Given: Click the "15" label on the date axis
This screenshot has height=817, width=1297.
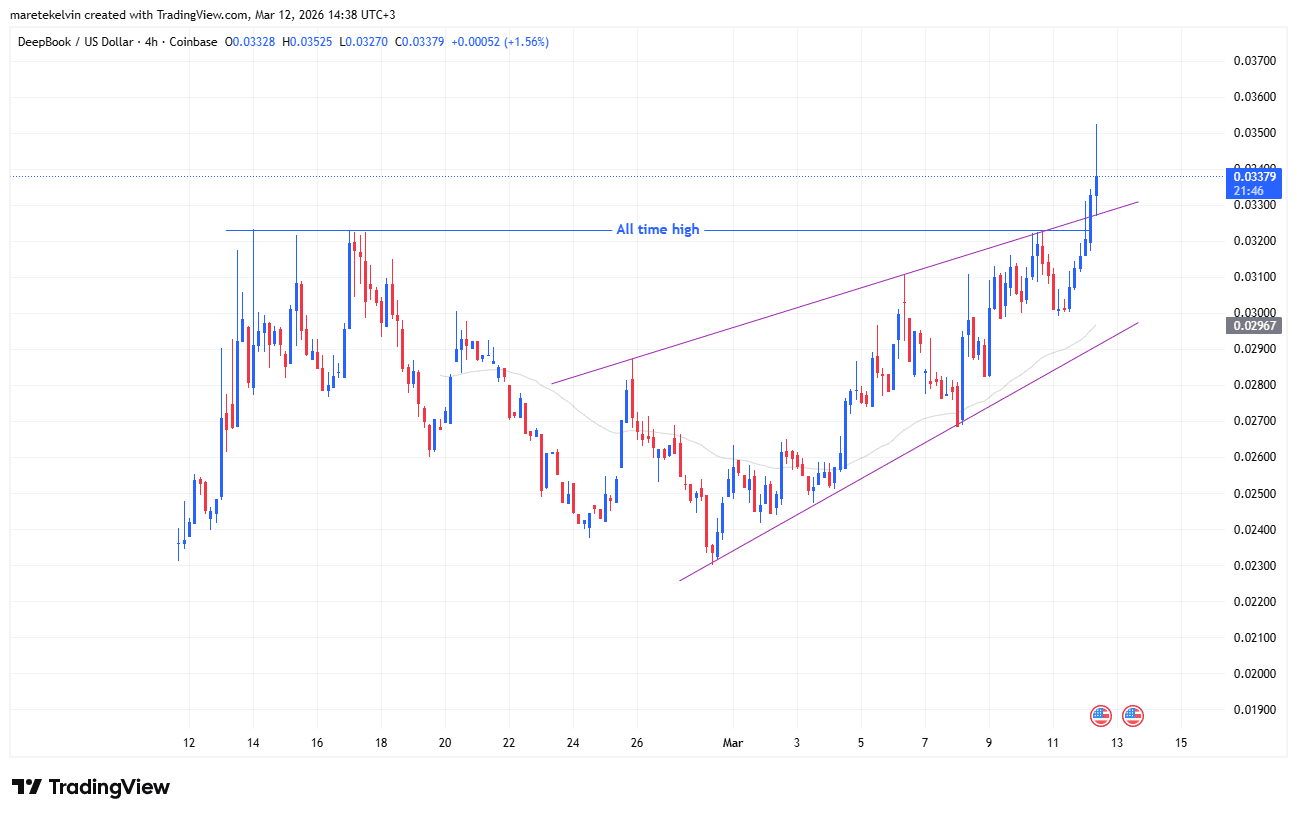Looking at the screenshot, I should coord(1181,743).
